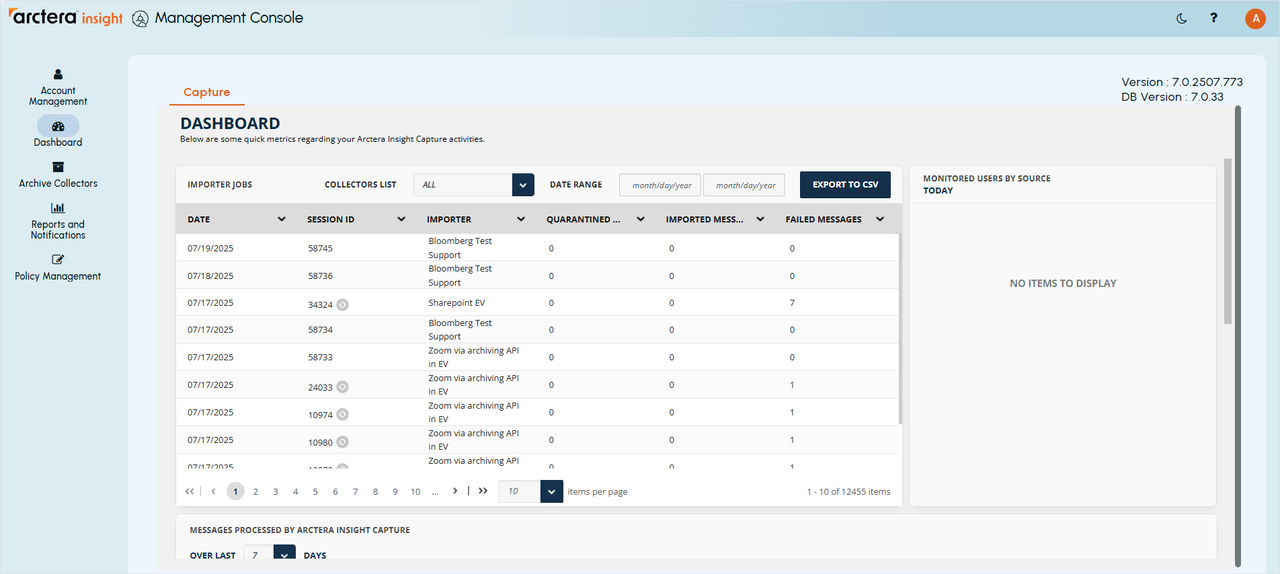Click Export to CSV button
This screenshot has width=1280, height=574.
pyautogui.click(x=845, y=185)
